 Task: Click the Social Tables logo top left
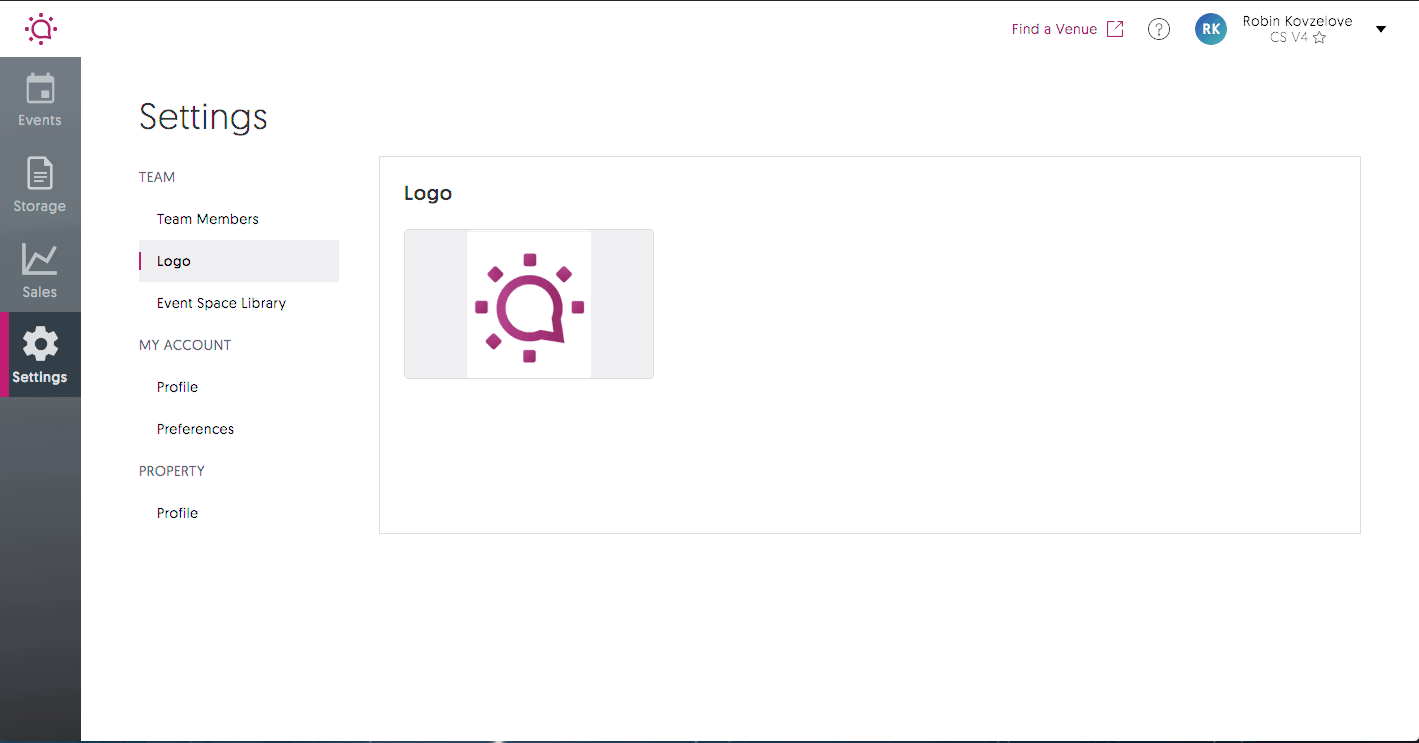coord(40,28)
